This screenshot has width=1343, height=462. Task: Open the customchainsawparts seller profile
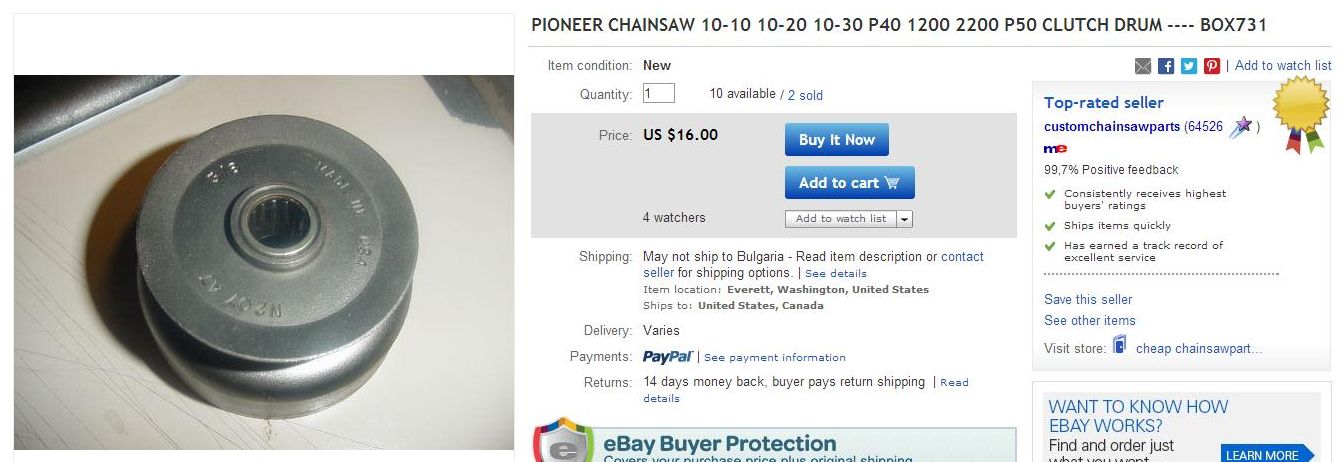1112,127
